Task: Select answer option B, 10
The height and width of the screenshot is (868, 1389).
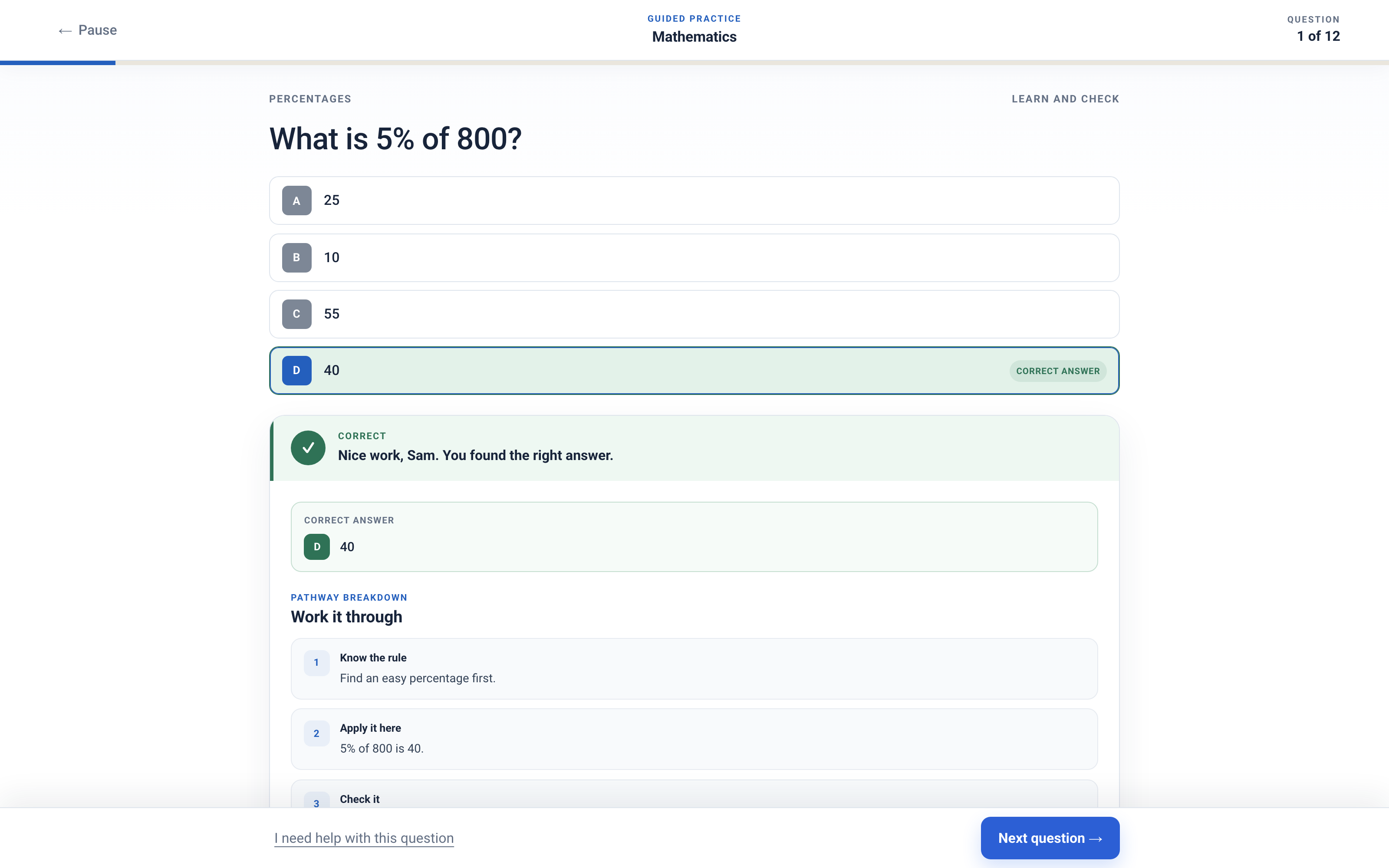Action: click(694, 257)
